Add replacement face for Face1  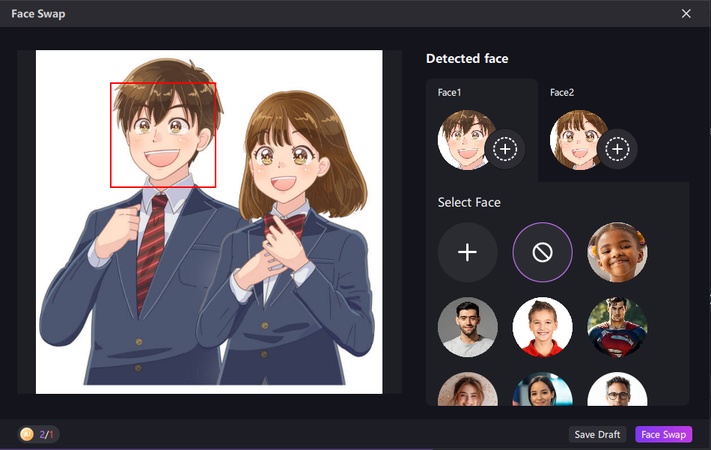pyautogui.click(x=505, y=149)
